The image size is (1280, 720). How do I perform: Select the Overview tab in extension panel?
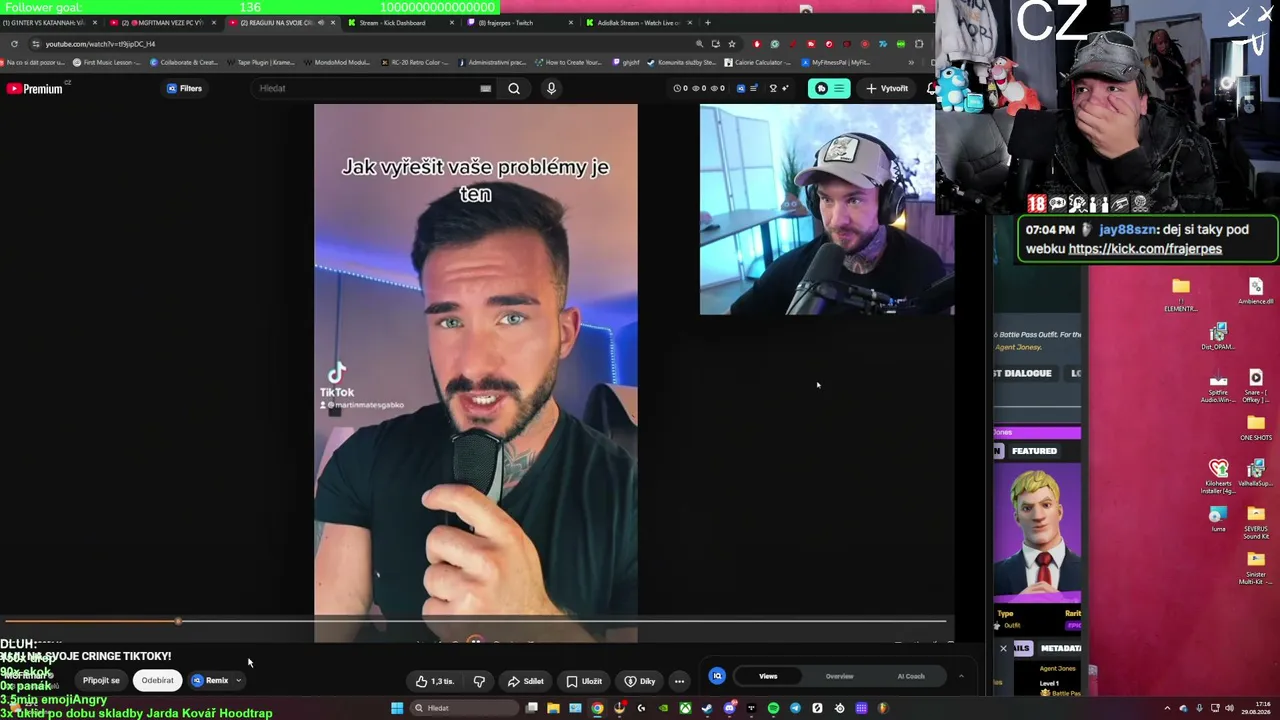[839, 676]
